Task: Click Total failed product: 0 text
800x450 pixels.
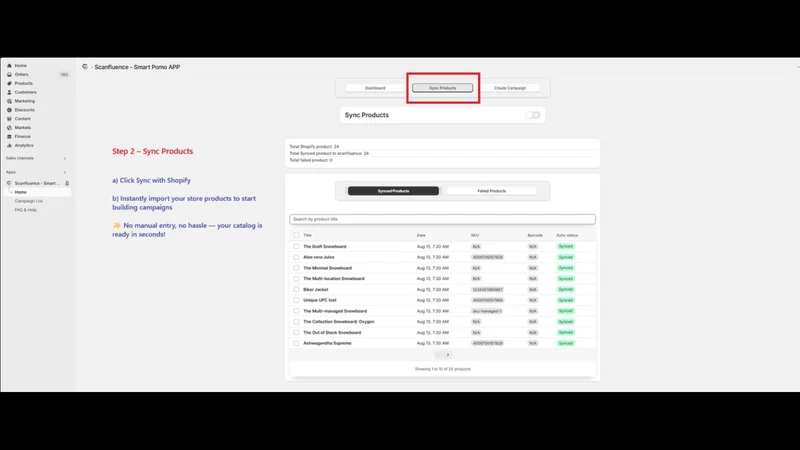Action: pos(311,160)
